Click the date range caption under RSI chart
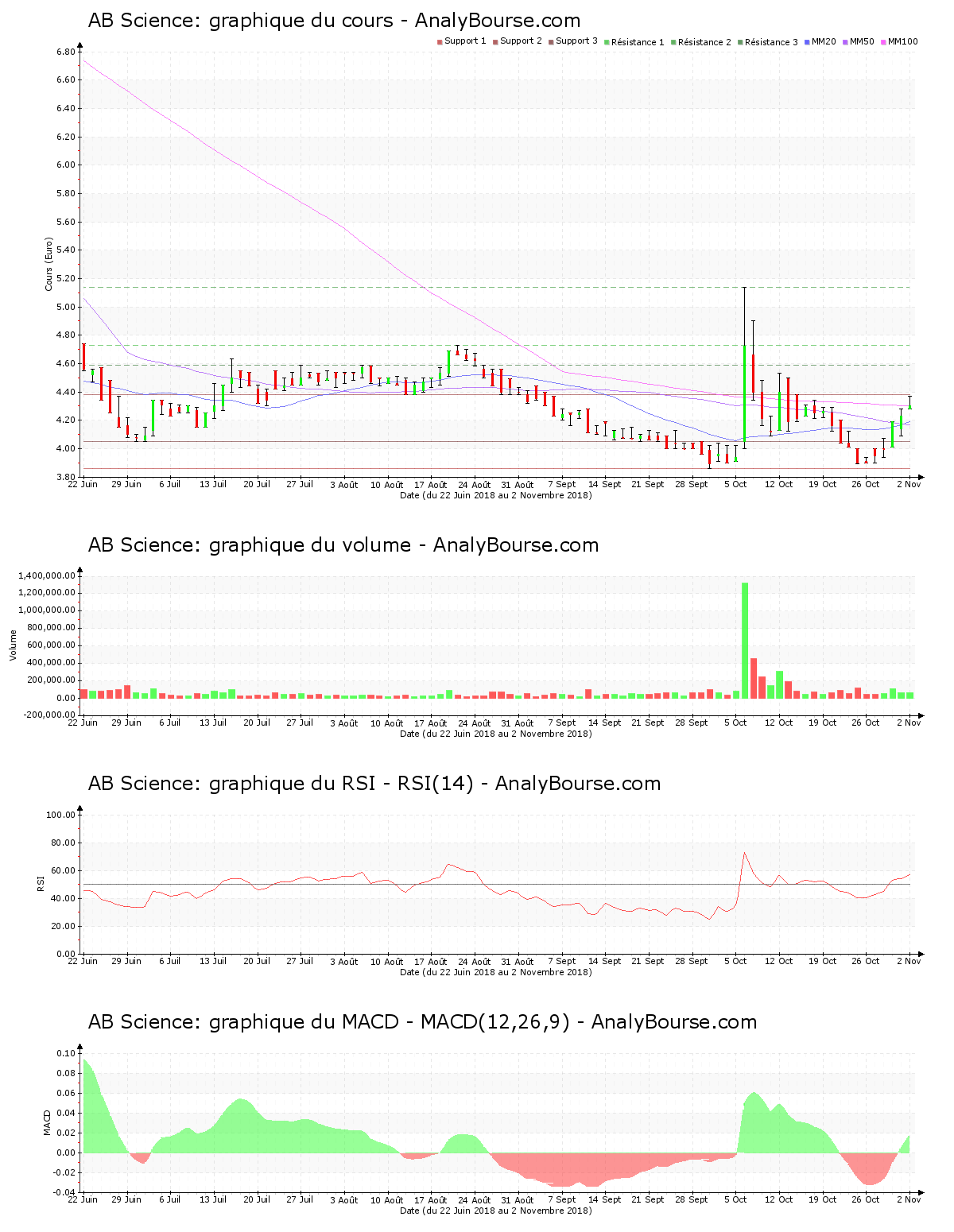 [x=495, y=972]
